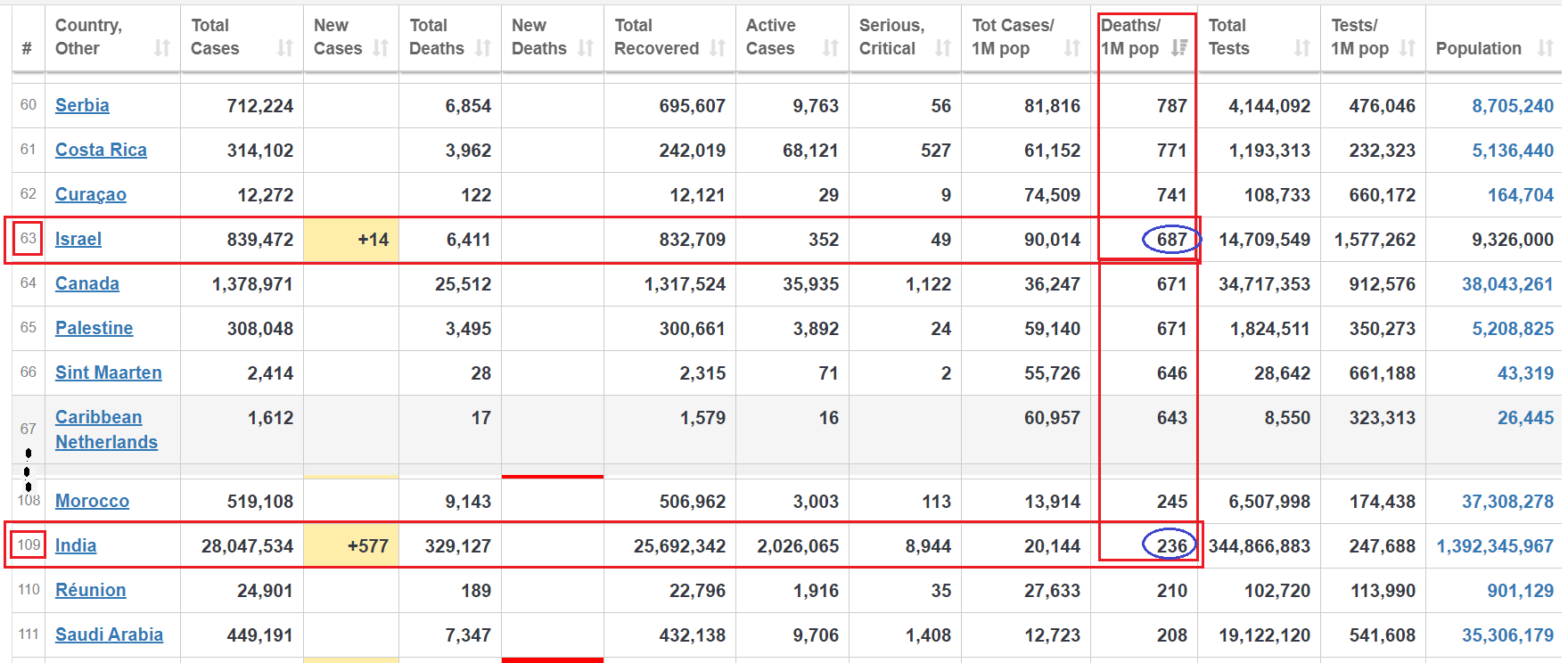Image resolution: width=1568 pixels, height=663 pixels.
Task: Select India's deaths per million value 236
Action: coord(1171,546)
